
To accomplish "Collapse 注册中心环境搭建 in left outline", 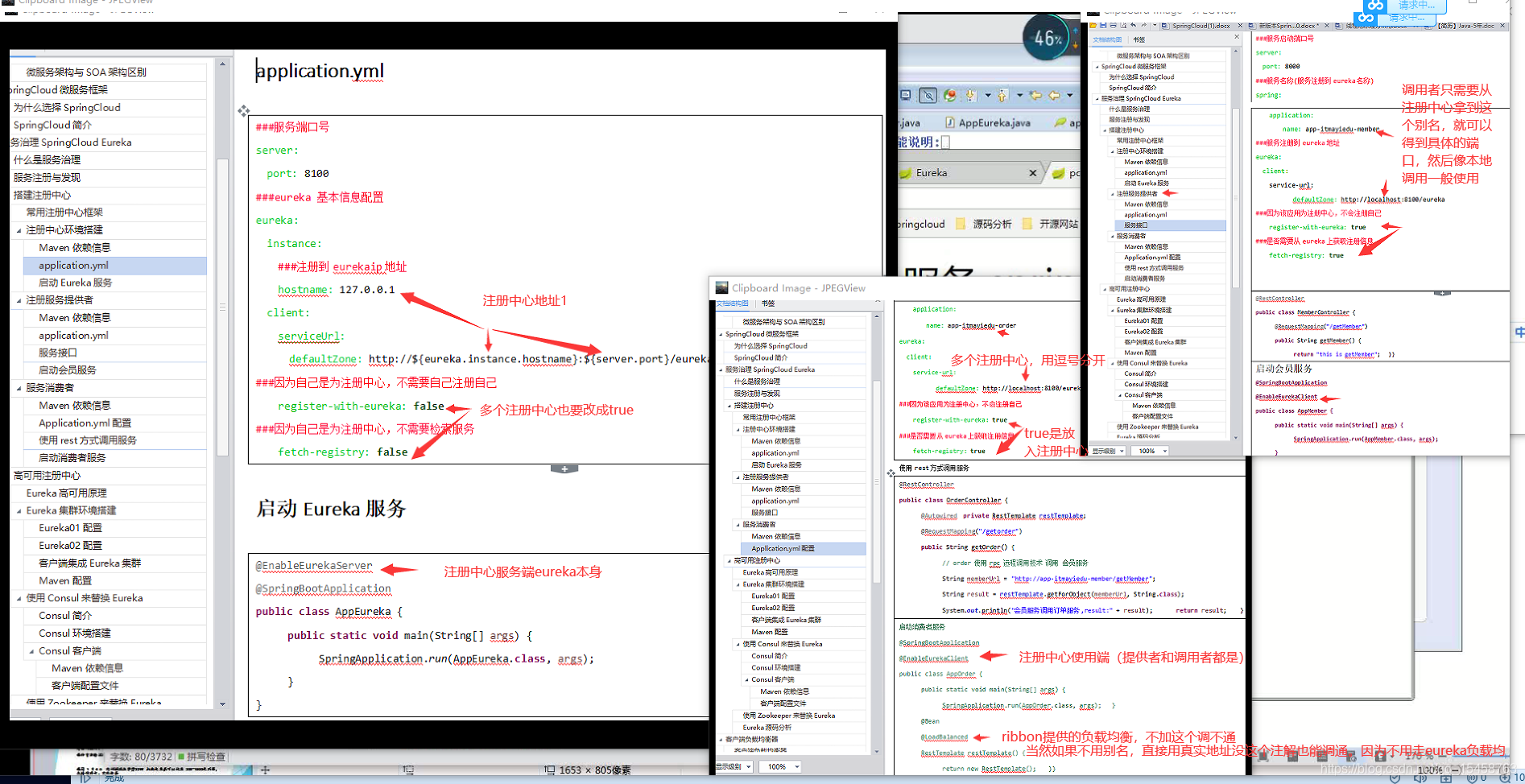I will click(x=19, y=230).
